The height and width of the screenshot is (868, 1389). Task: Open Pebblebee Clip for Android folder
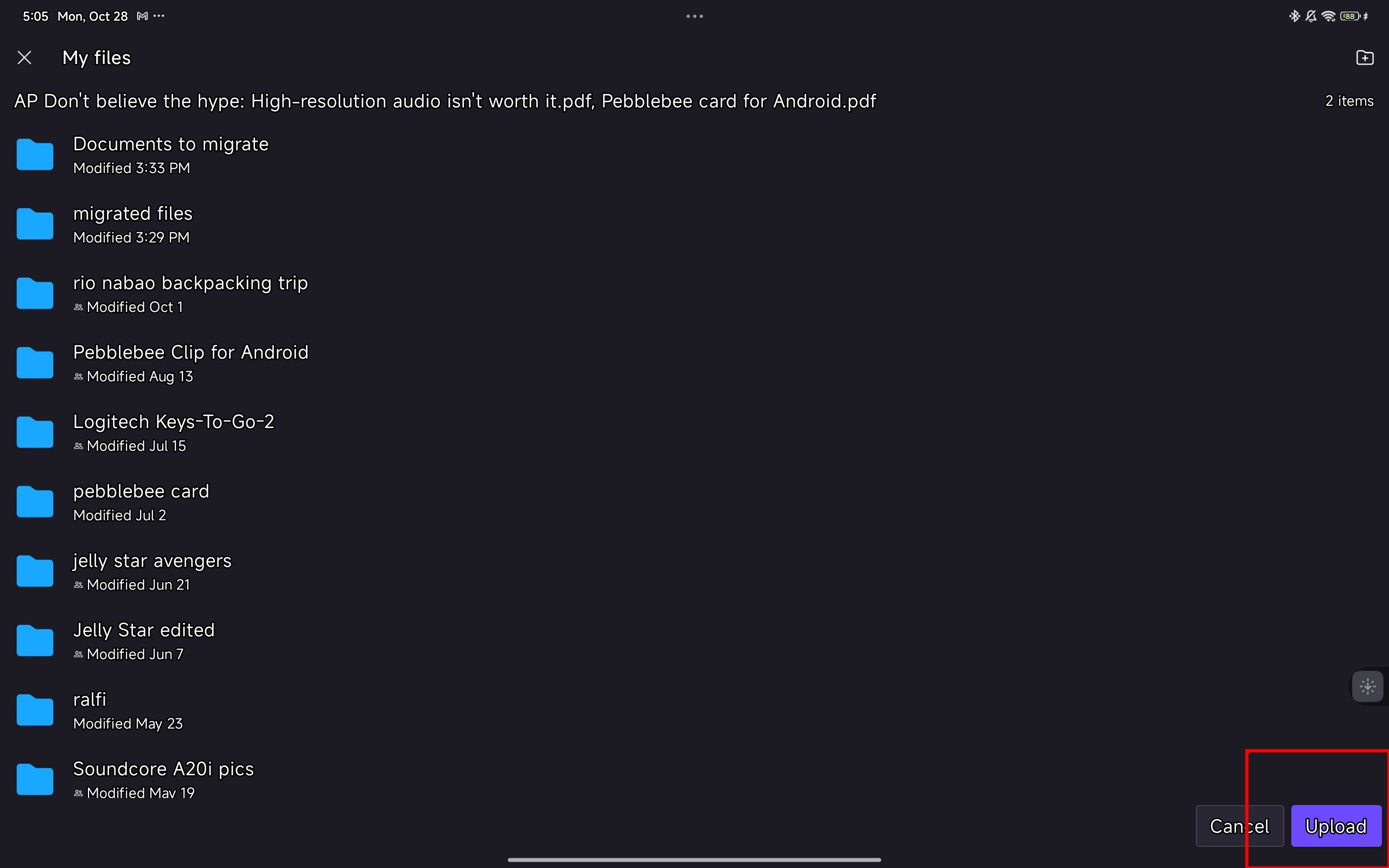[190, 362]
